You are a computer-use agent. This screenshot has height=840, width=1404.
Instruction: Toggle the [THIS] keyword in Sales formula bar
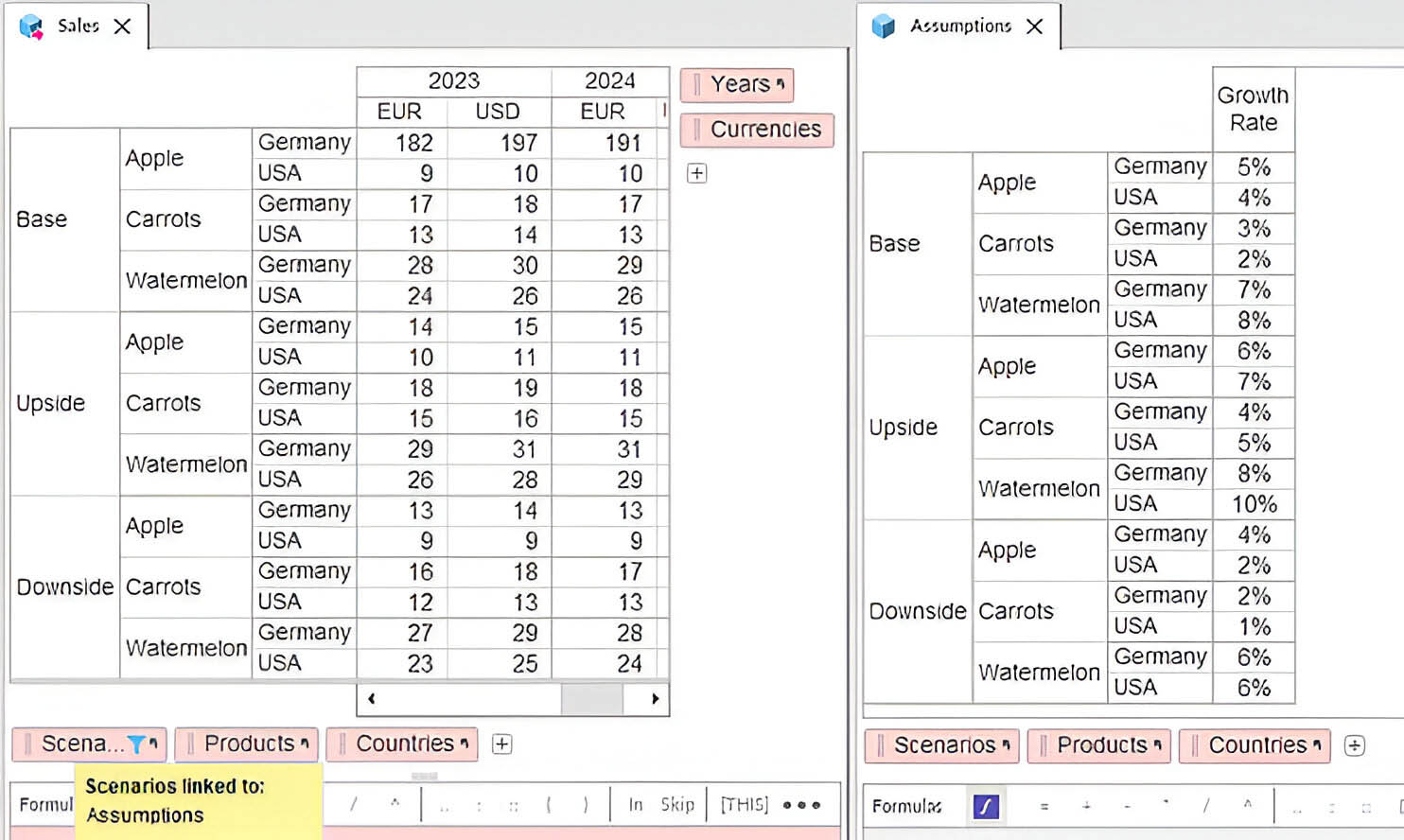(744, 805)
